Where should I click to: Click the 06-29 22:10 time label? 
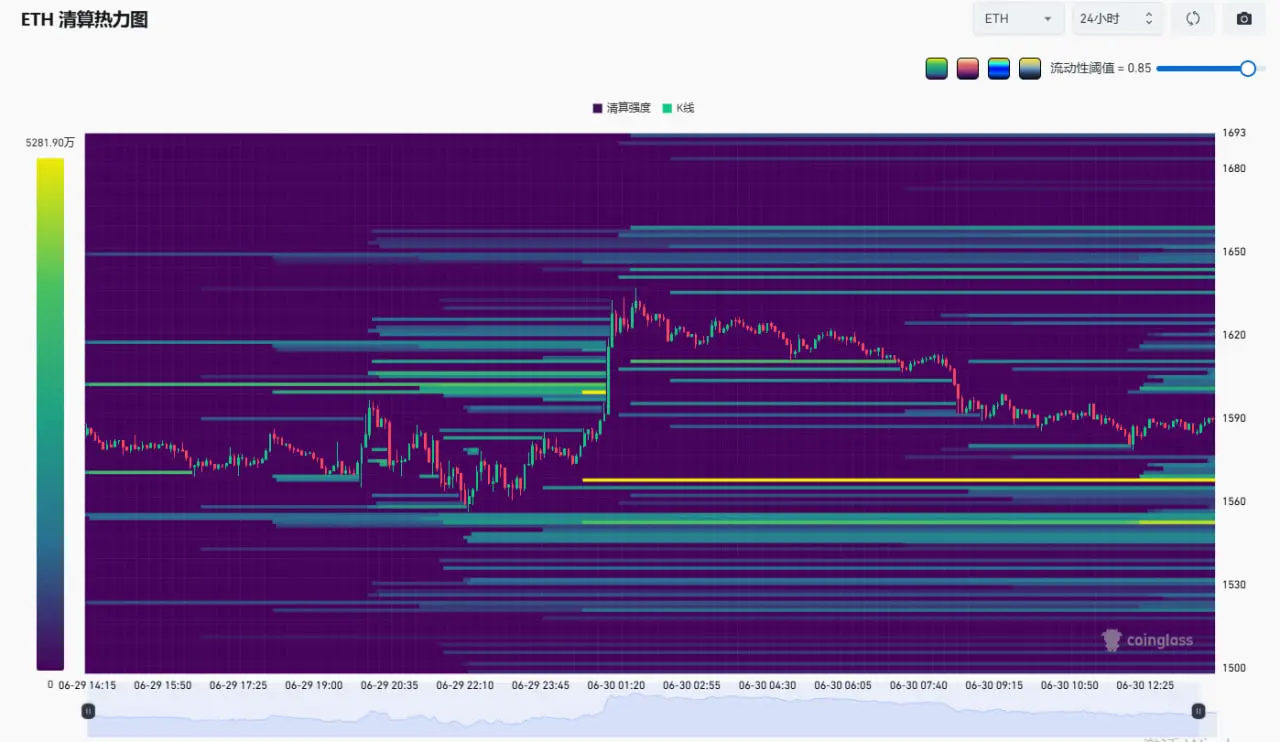(464, 685)
